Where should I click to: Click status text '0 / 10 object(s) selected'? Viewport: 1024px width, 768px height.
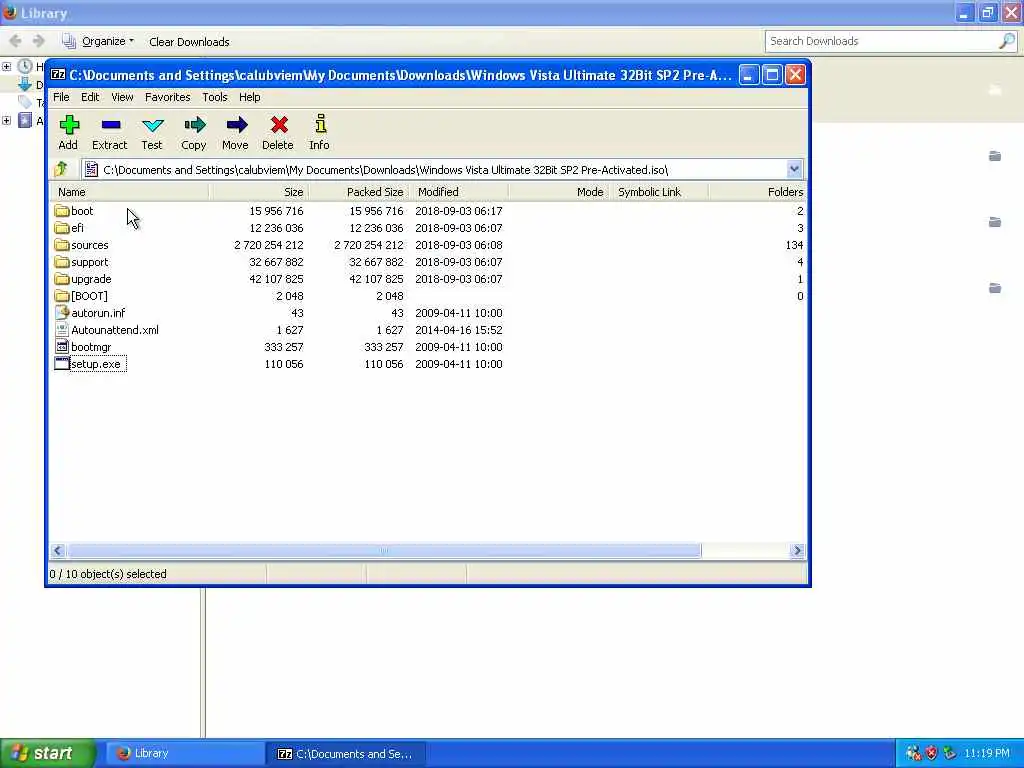(x=108, y=574)
